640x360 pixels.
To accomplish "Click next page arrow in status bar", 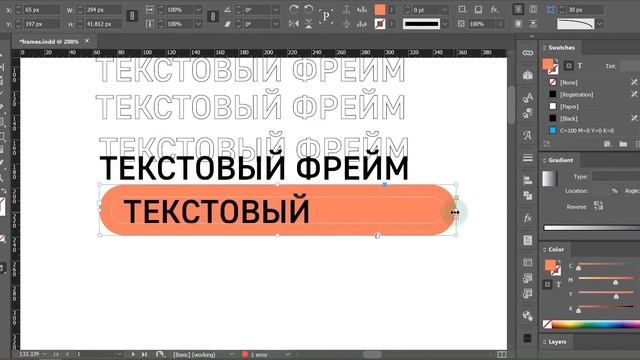I will tap(133, 354).
